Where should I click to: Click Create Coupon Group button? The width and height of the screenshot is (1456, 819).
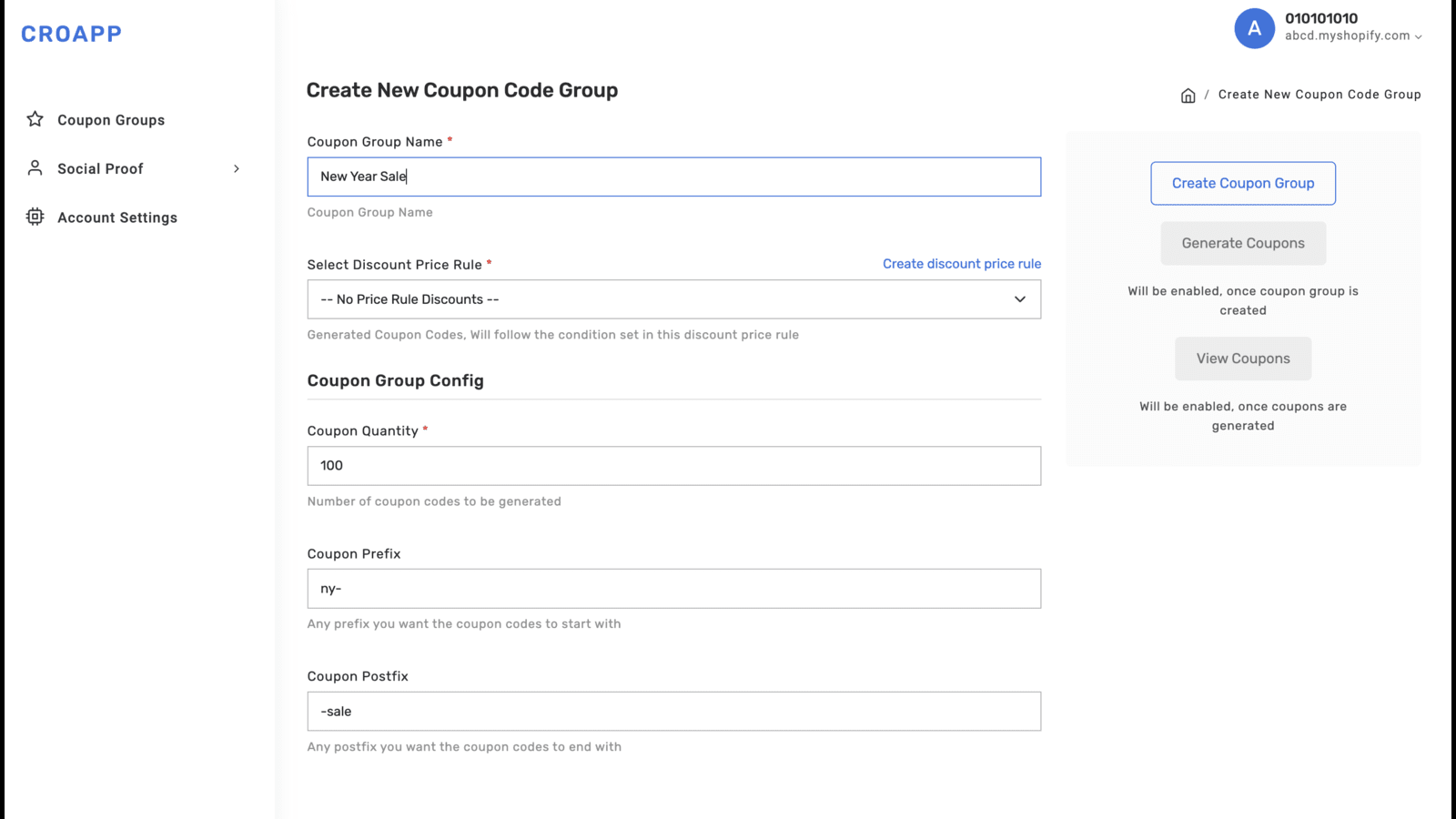(1242, 183)
